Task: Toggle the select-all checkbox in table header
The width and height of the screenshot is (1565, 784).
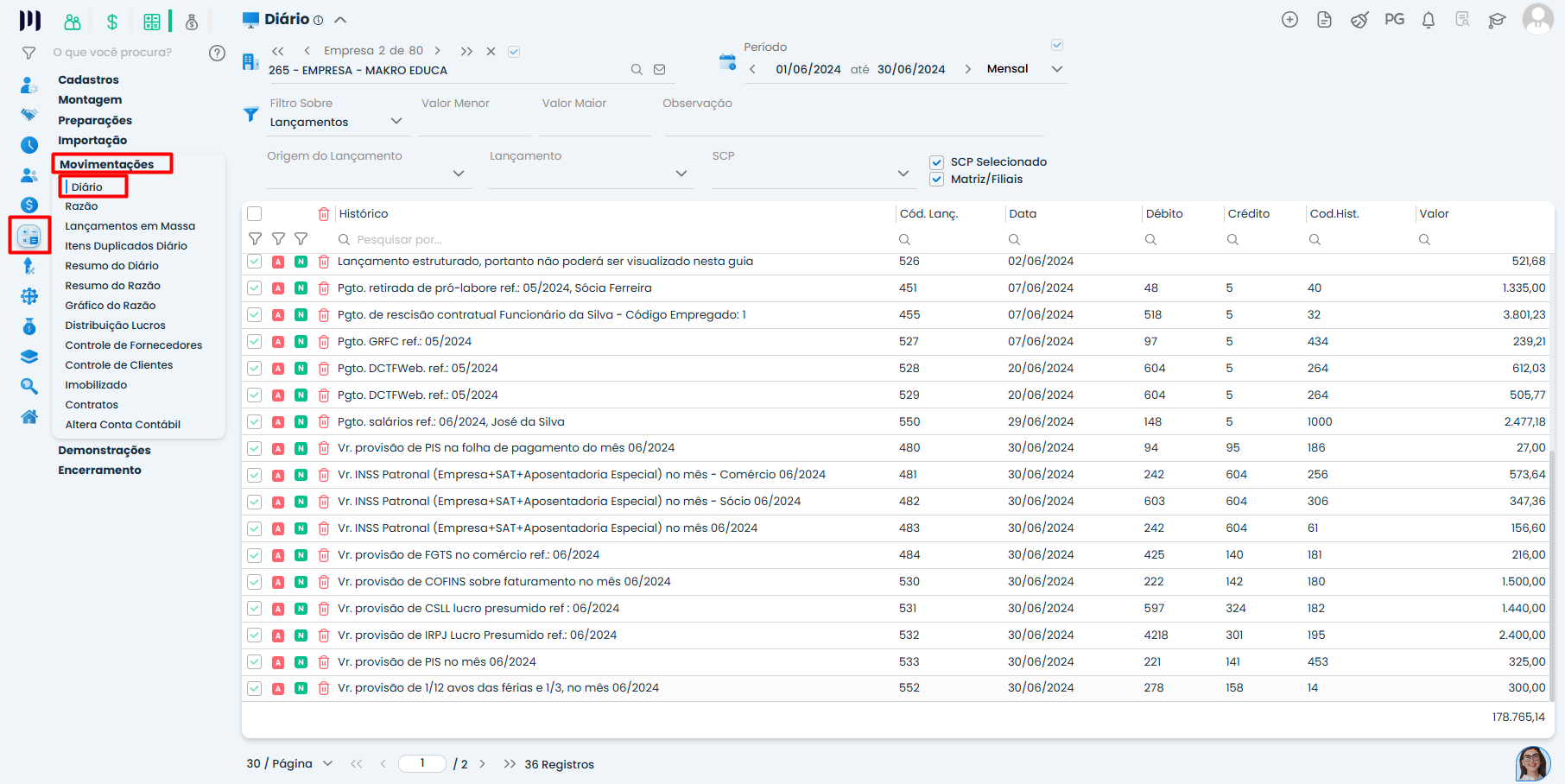Action: pos(255,214)
